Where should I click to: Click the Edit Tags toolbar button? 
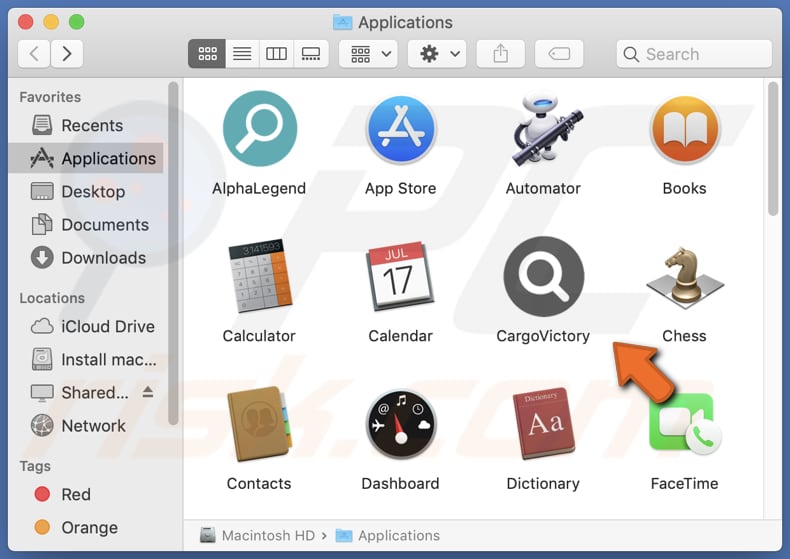(559, 53)
